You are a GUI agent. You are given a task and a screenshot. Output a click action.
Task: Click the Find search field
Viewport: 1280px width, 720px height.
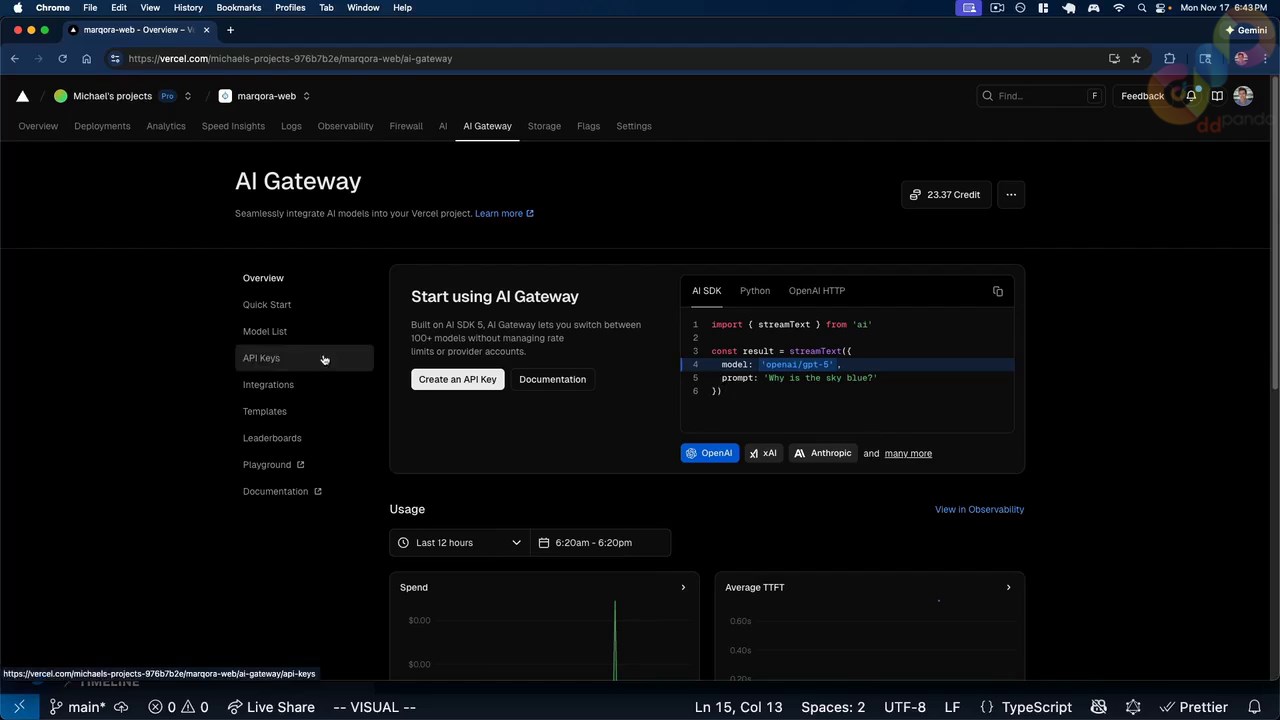(x=1040, y=96)
